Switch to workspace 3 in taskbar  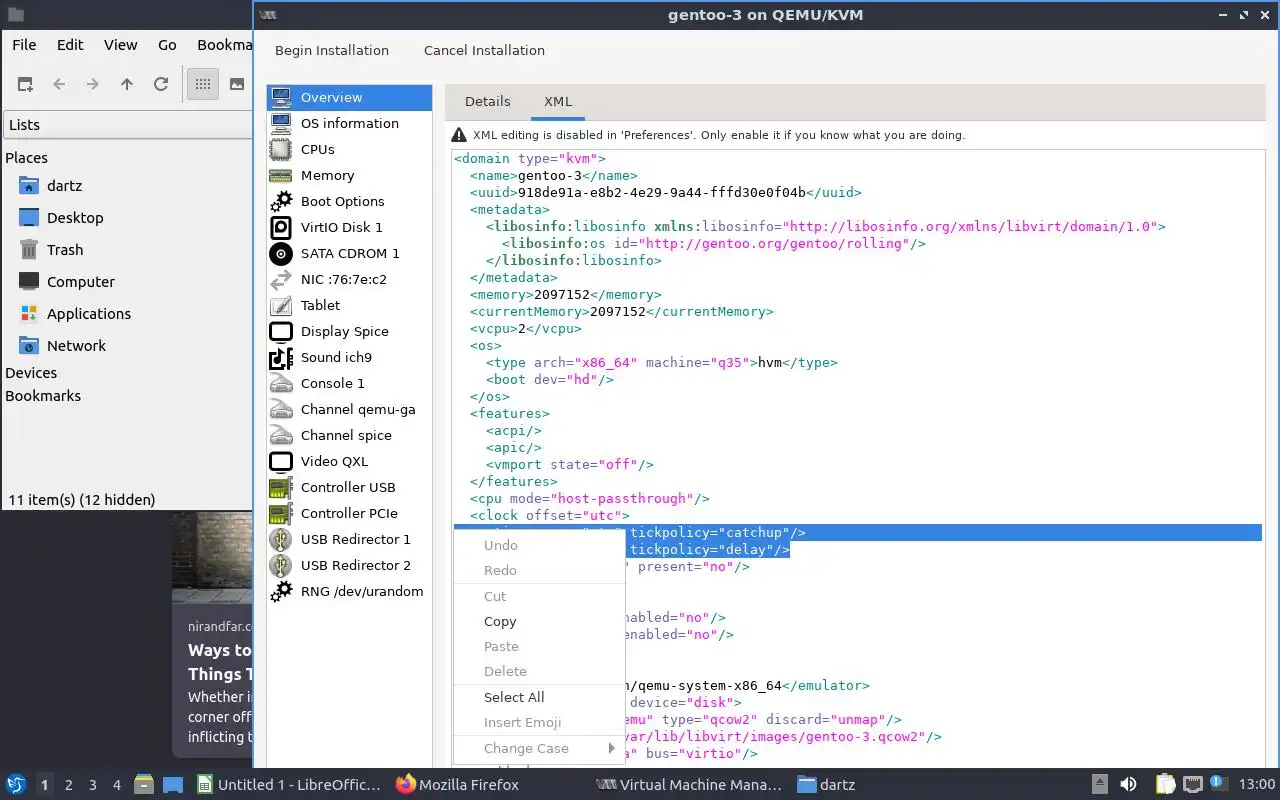point(93,785)
